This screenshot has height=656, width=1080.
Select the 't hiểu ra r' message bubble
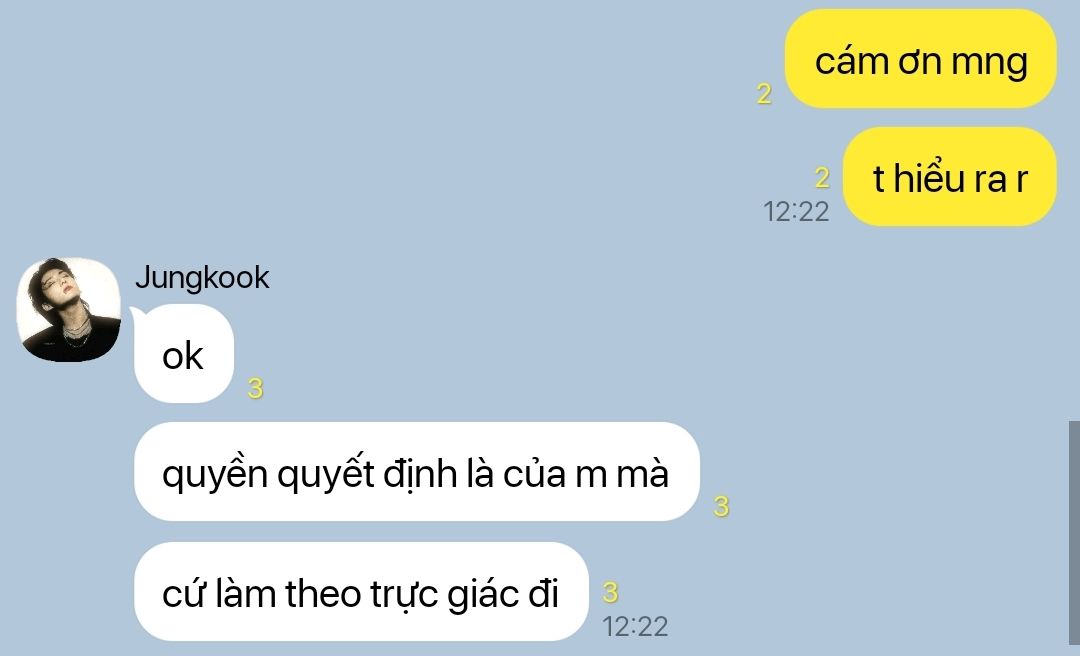point(949,177)
